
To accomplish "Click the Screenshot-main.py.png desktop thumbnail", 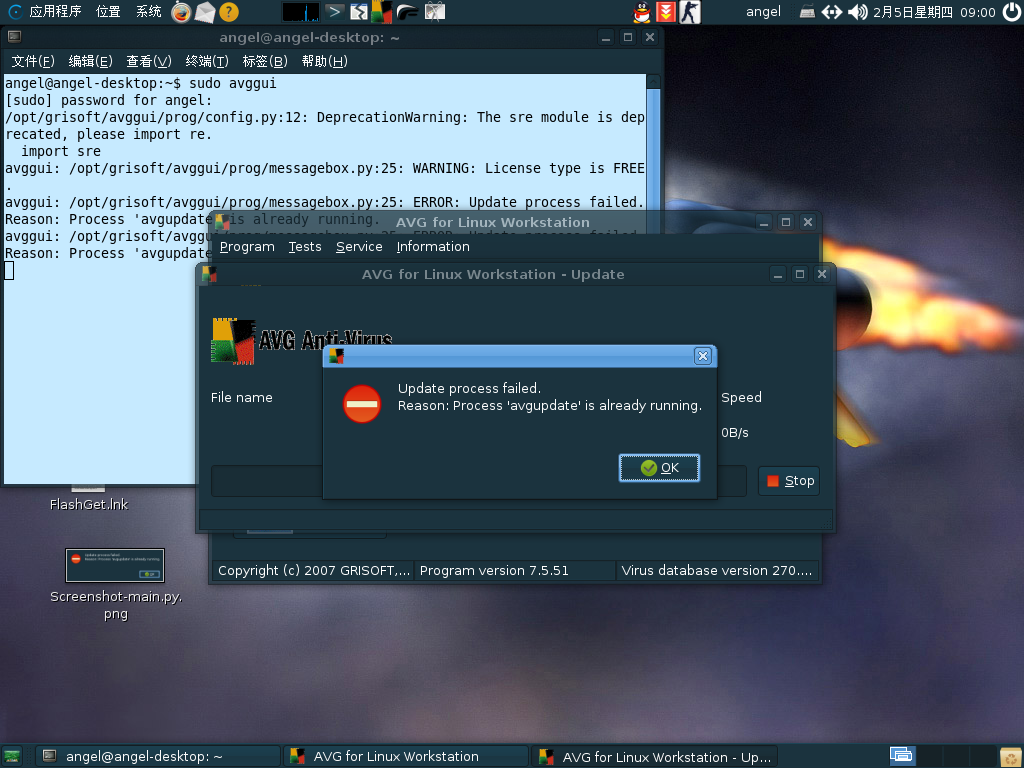I will 115,565.
